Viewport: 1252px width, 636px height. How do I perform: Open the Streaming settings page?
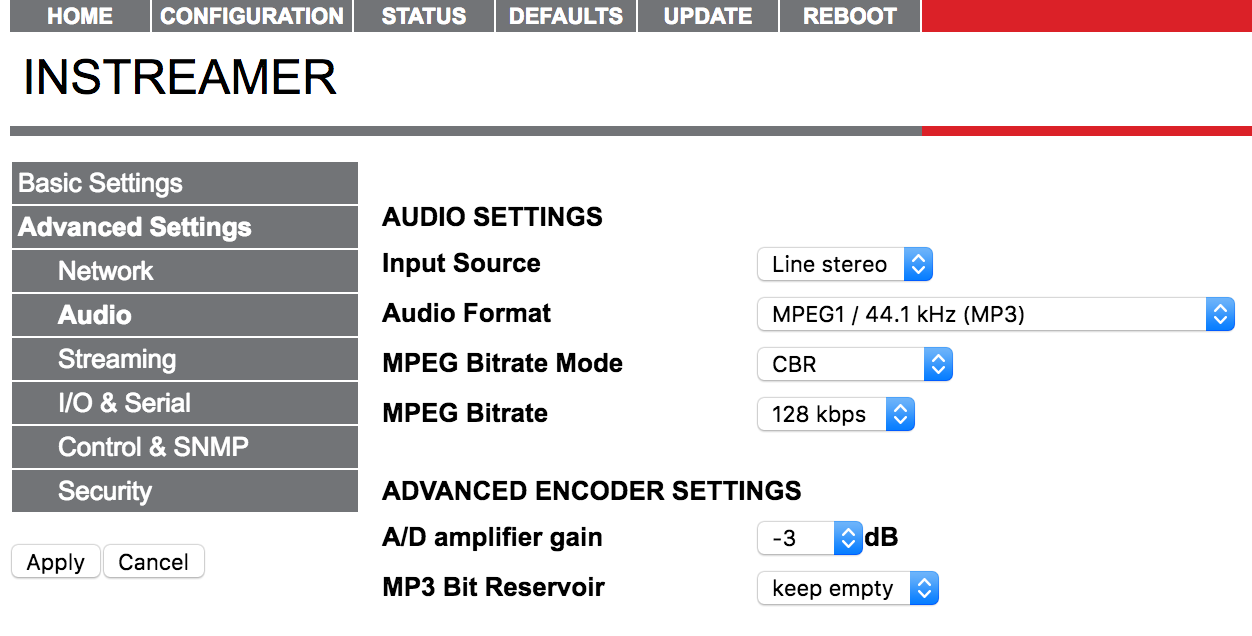tap(185, 359)
